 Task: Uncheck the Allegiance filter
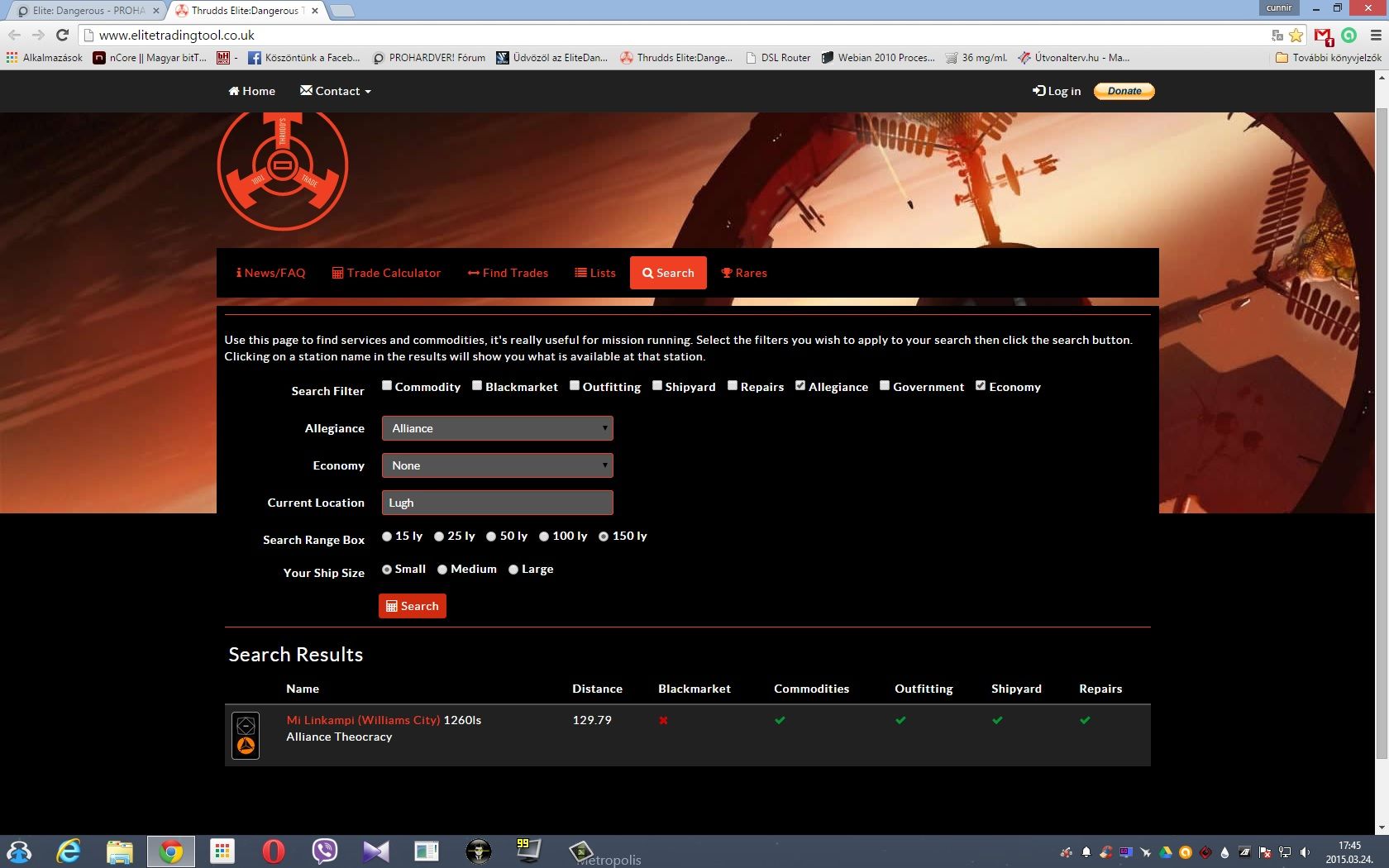800,385
